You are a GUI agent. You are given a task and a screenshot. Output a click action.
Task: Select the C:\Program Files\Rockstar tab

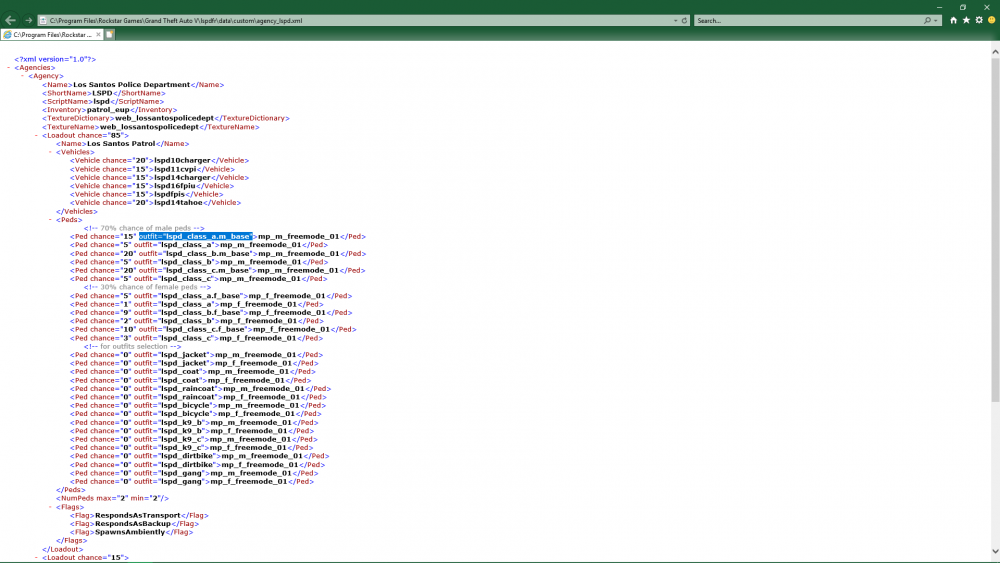pos(50,35)
